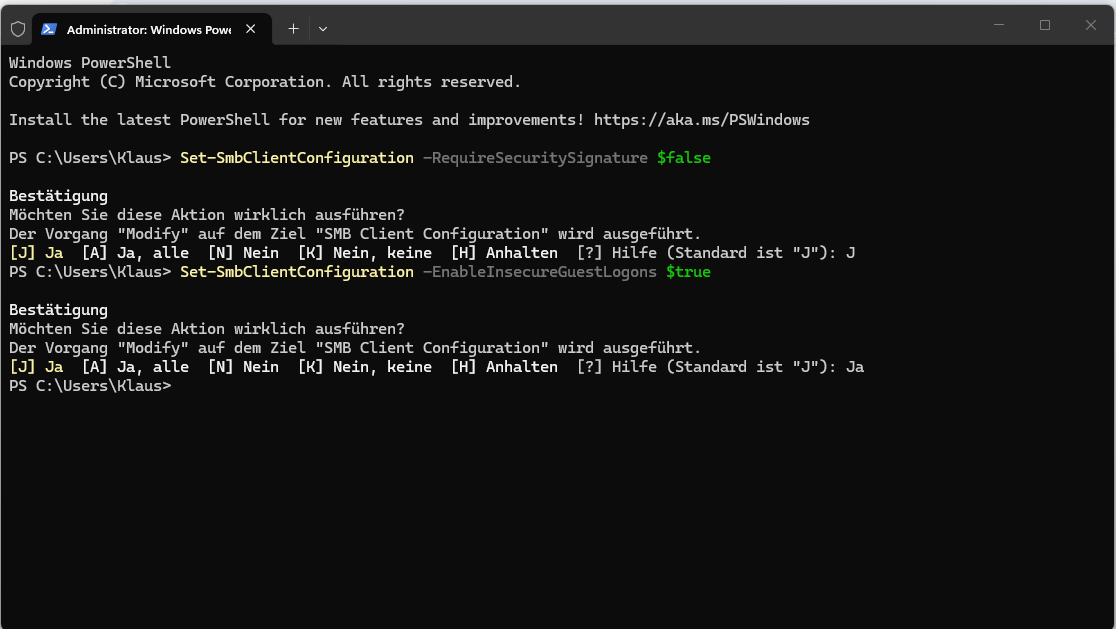The height and width of the screenshot is (629, 1116).
Task: Maximize the Terminal window
Action: pos(1045,25)
